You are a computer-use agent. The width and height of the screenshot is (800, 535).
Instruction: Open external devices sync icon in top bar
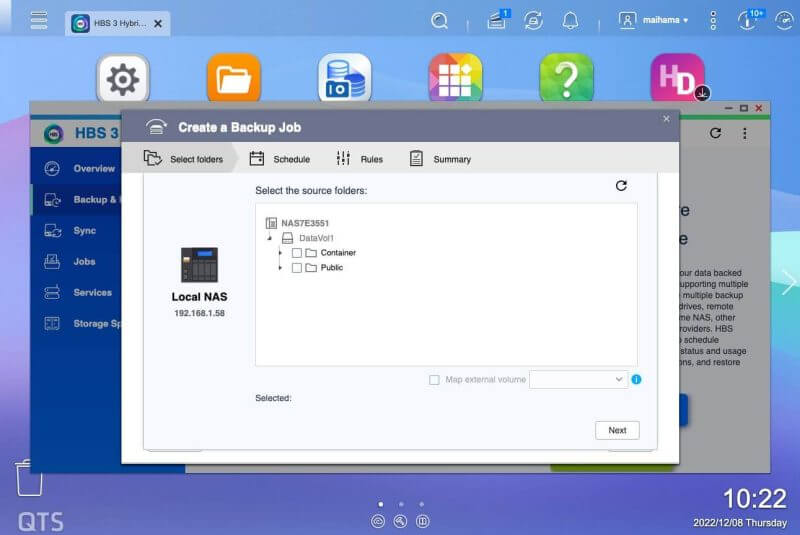click(x=533, y=21)
